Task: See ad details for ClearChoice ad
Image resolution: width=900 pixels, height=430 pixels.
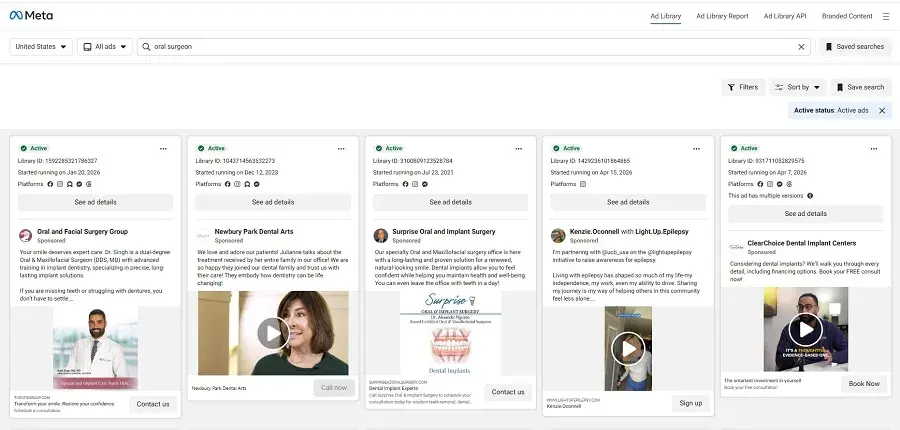Action: (x=805, y=214)
